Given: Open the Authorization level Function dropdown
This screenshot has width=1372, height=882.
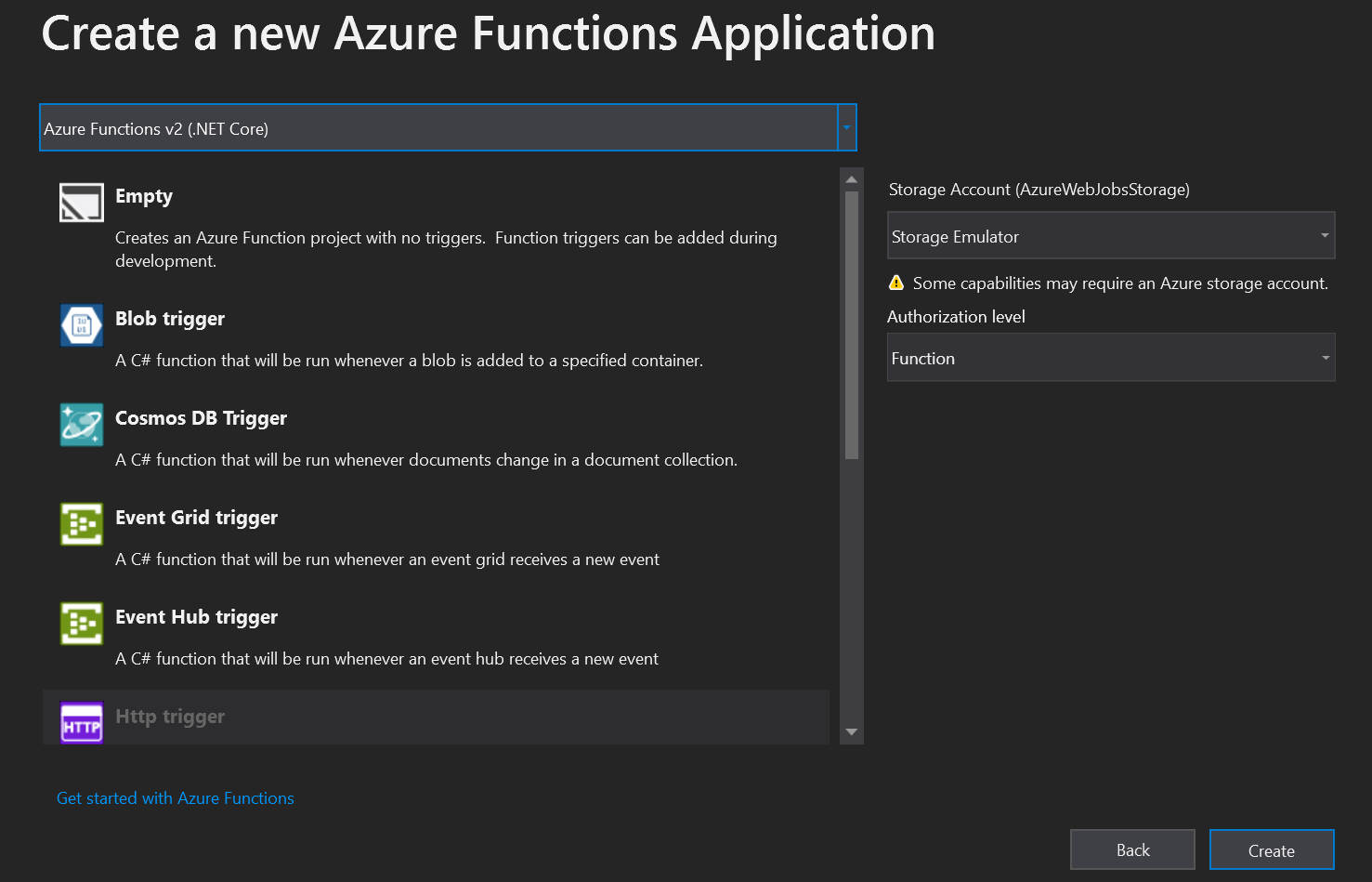Looking at the screenshot, I should [1111, 358].
